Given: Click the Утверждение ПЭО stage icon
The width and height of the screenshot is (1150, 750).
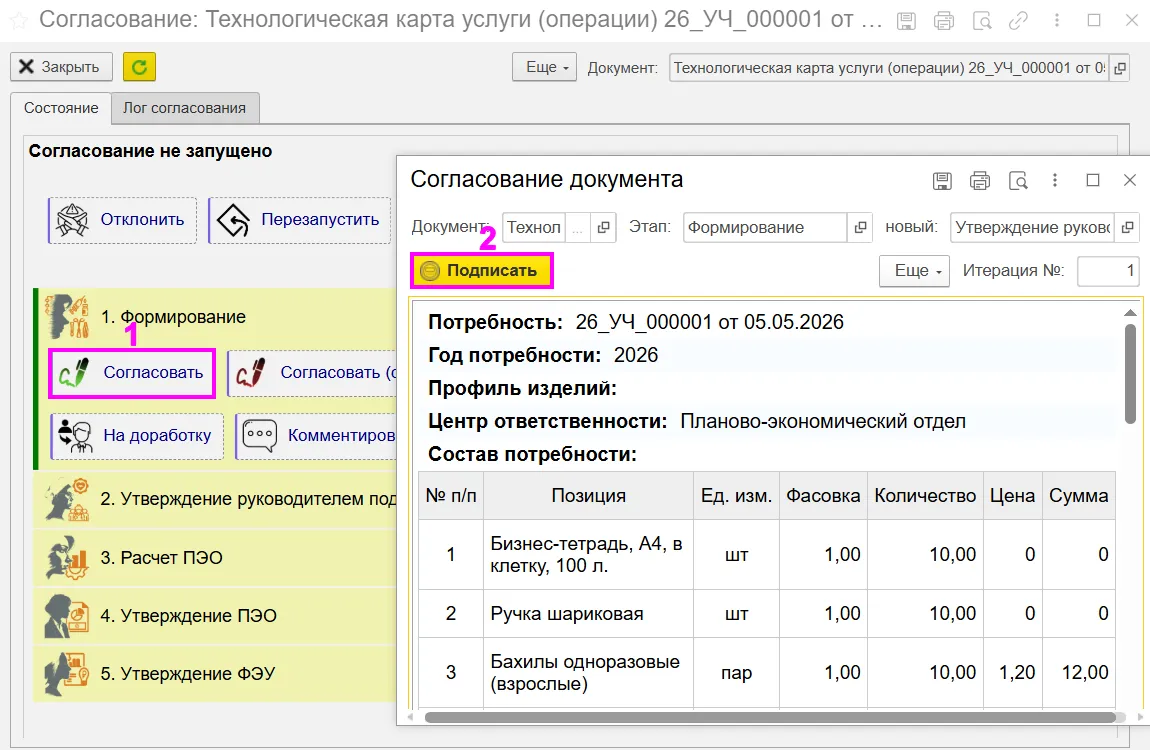Looking at the screenshot, I should click(x=66, y=616).
